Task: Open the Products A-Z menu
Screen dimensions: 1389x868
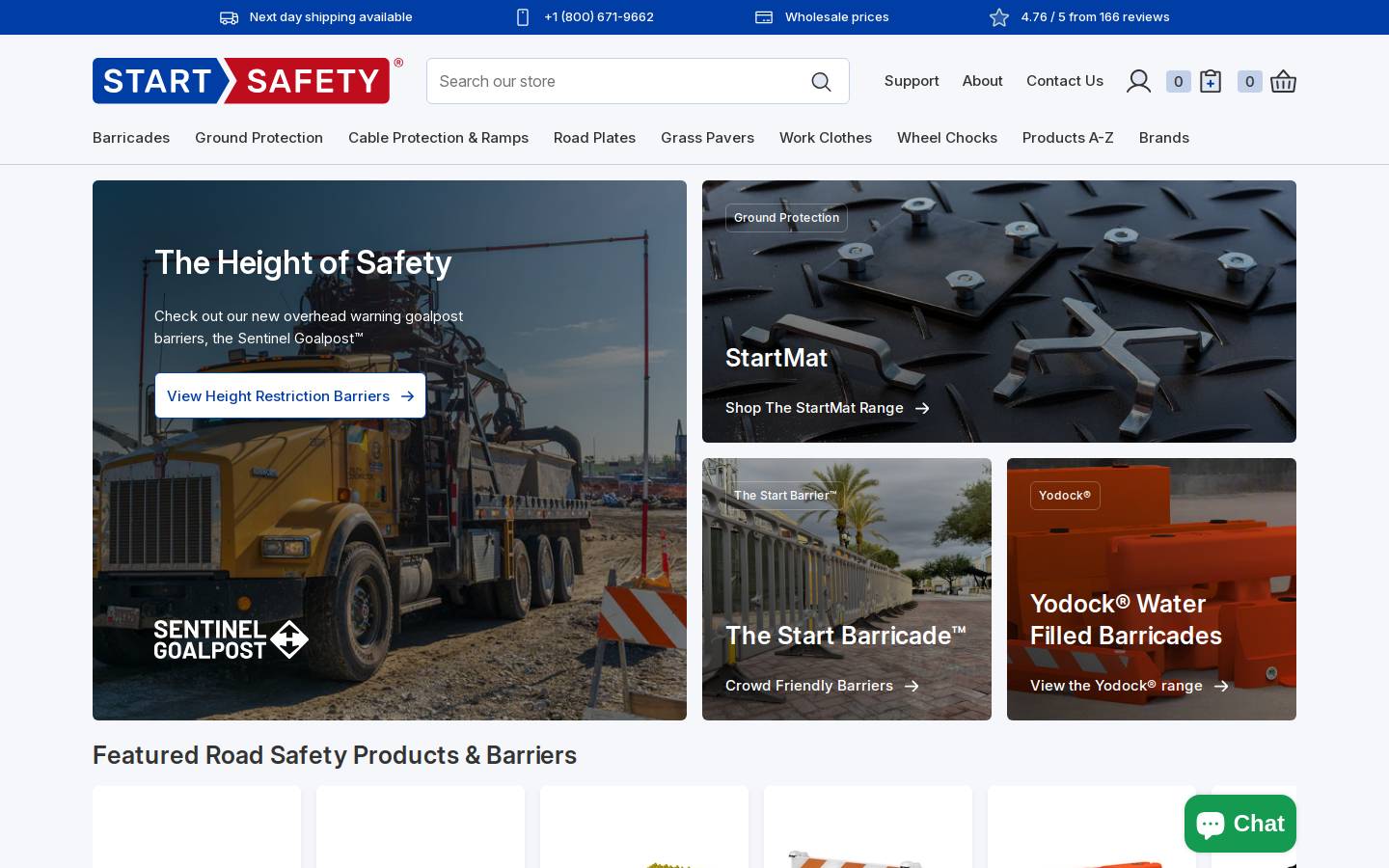Action: (x=1068, y=138)
